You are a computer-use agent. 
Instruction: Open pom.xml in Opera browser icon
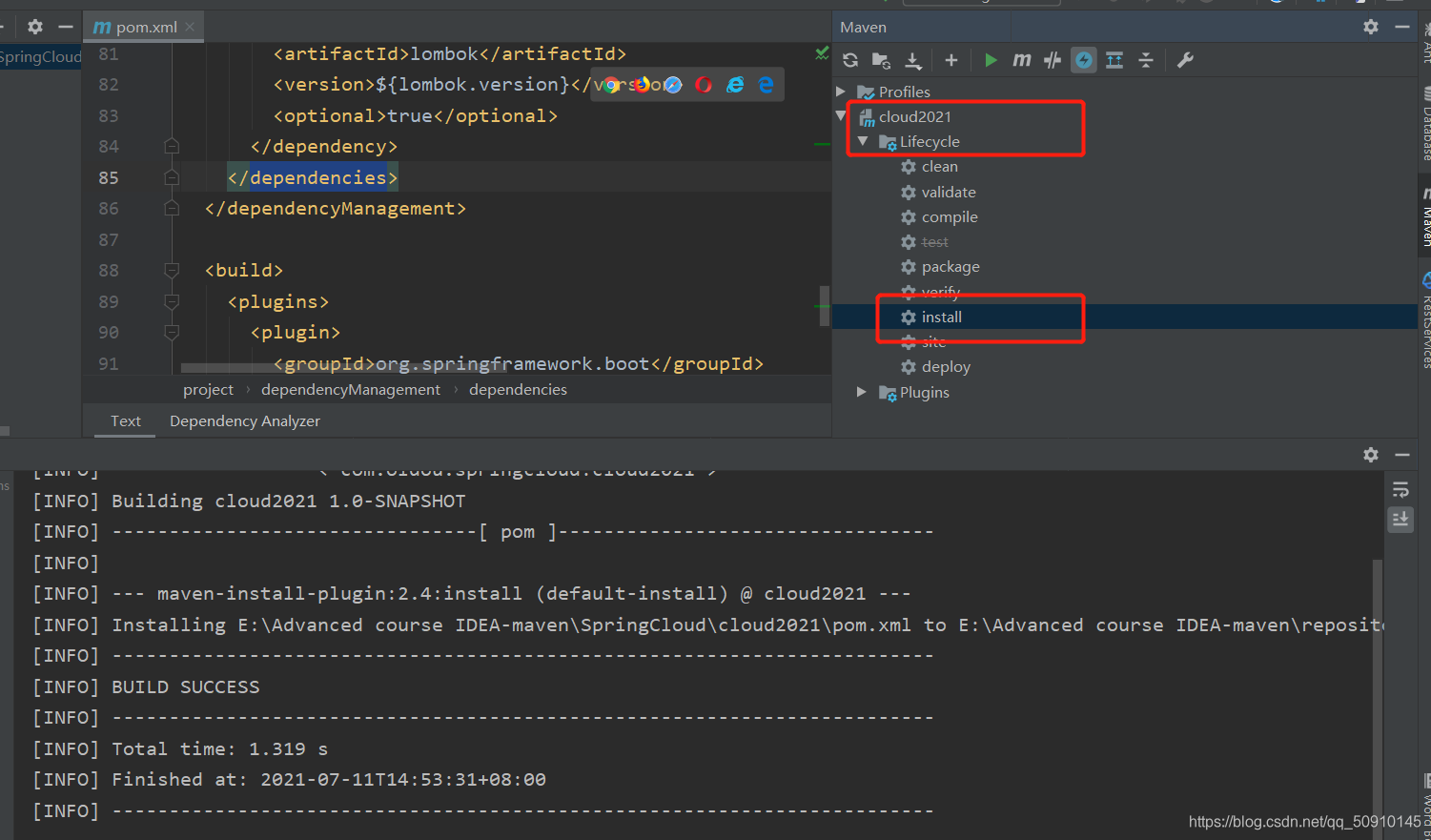click(704, 85)
